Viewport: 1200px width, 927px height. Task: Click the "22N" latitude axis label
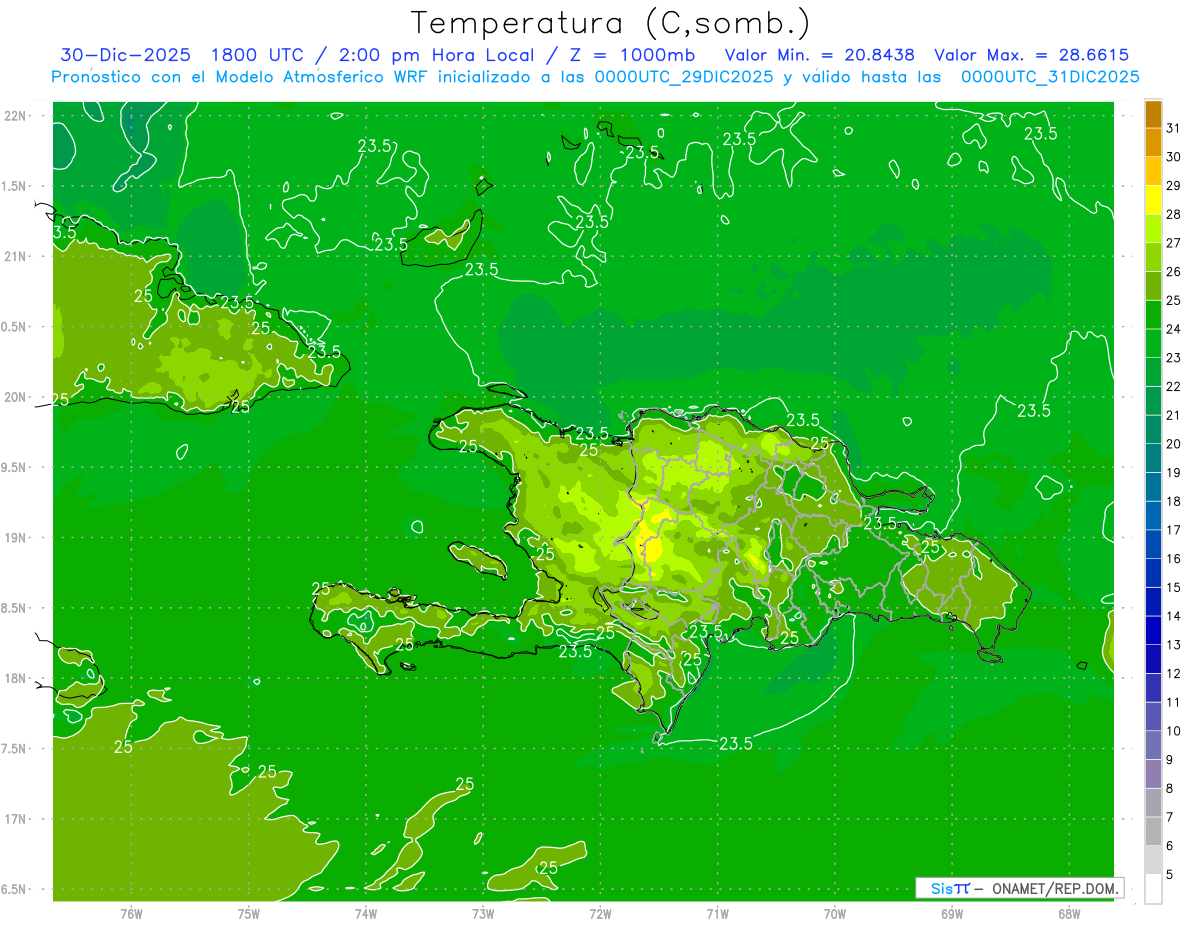pos(15,115)
